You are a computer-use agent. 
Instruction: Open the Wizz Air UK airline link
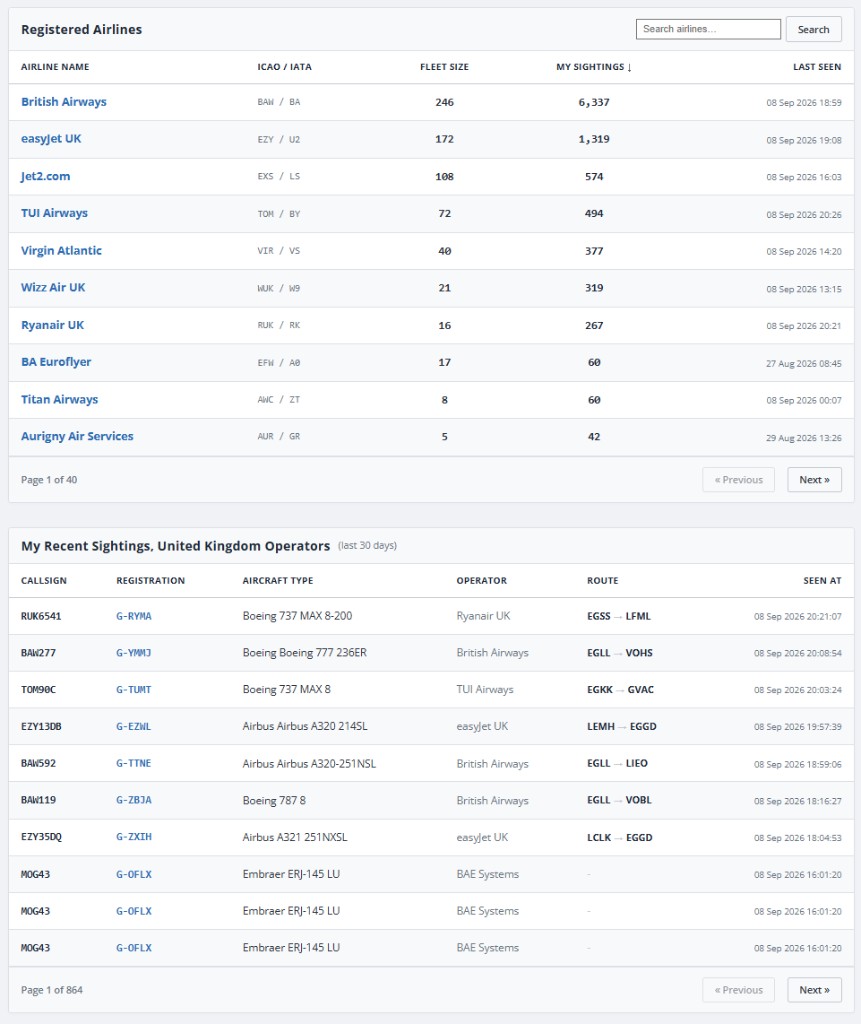coord(53,287)
